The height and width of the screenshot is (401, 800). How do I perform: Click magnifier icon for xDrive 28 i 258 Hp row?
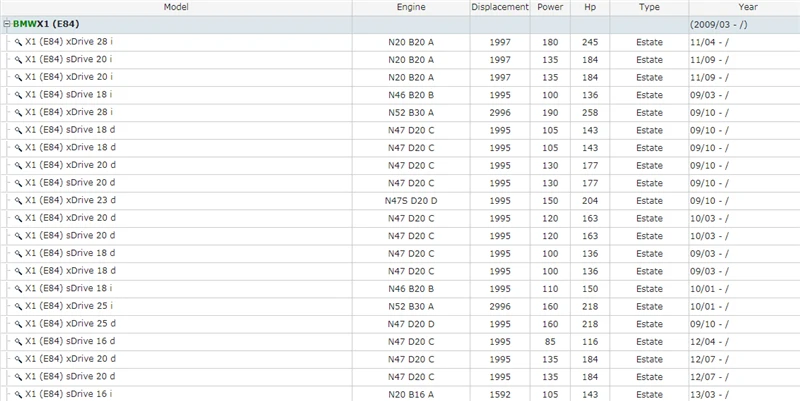(18, 113)
